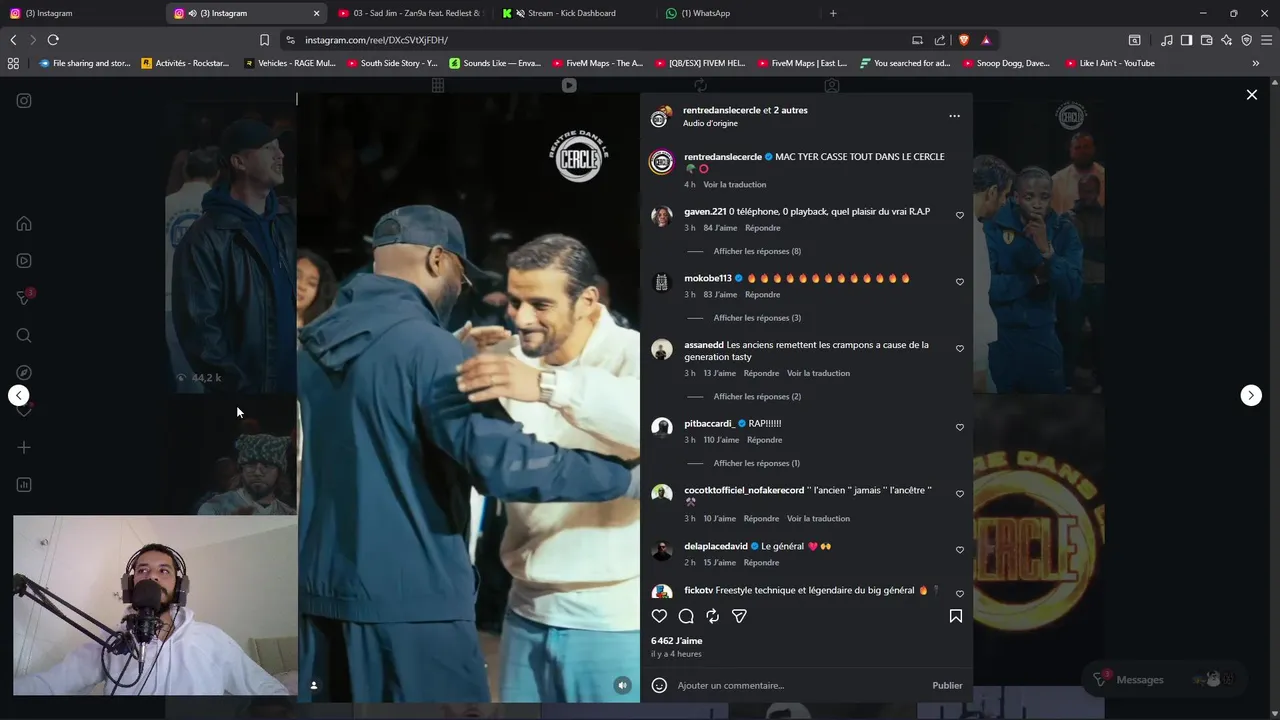Repost the reel with the repost icon
Screen dimensions: 1280x720
(x=712, y=616)
